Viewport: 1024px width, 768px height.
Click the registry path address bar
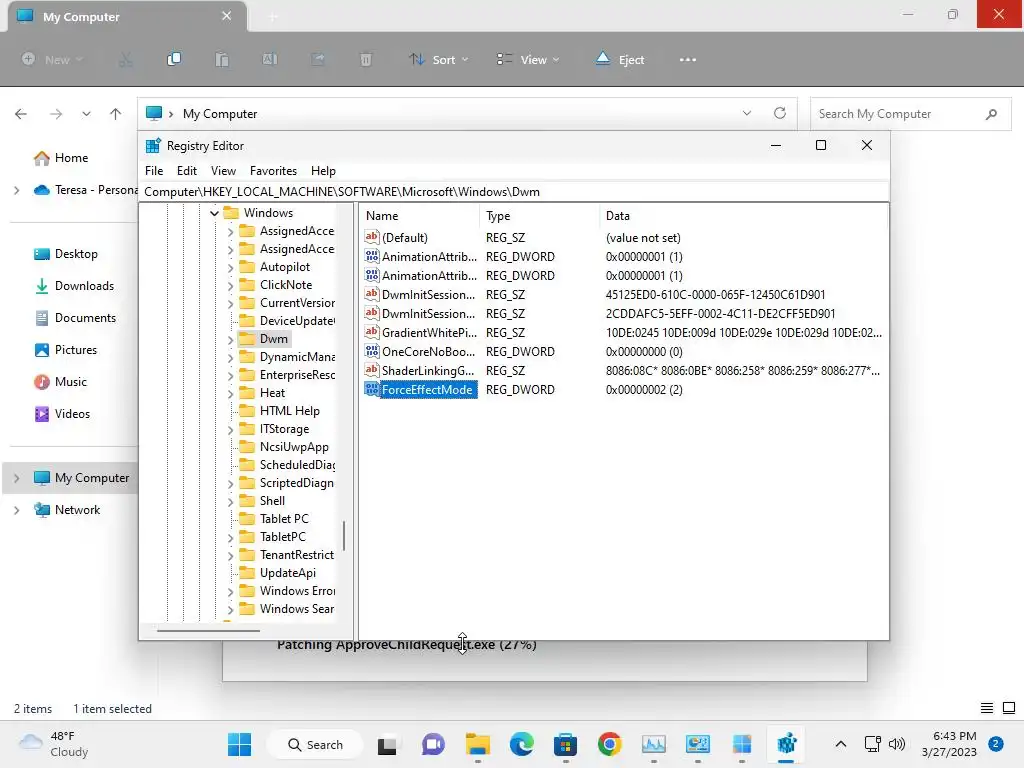(514, 191)
